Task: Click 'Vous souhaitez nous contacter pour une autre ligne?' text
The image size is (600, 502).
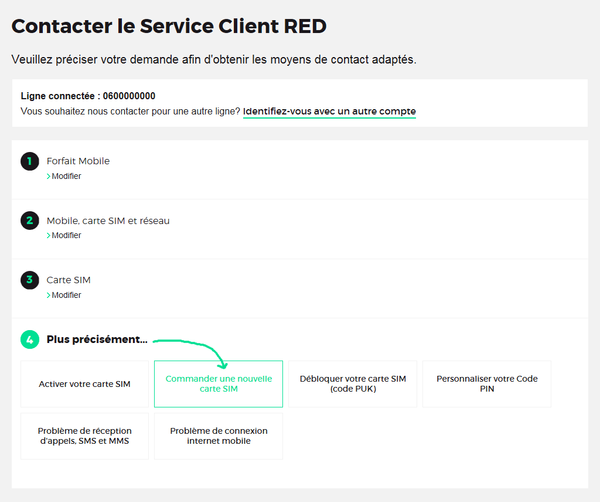Action: (130, 111)
